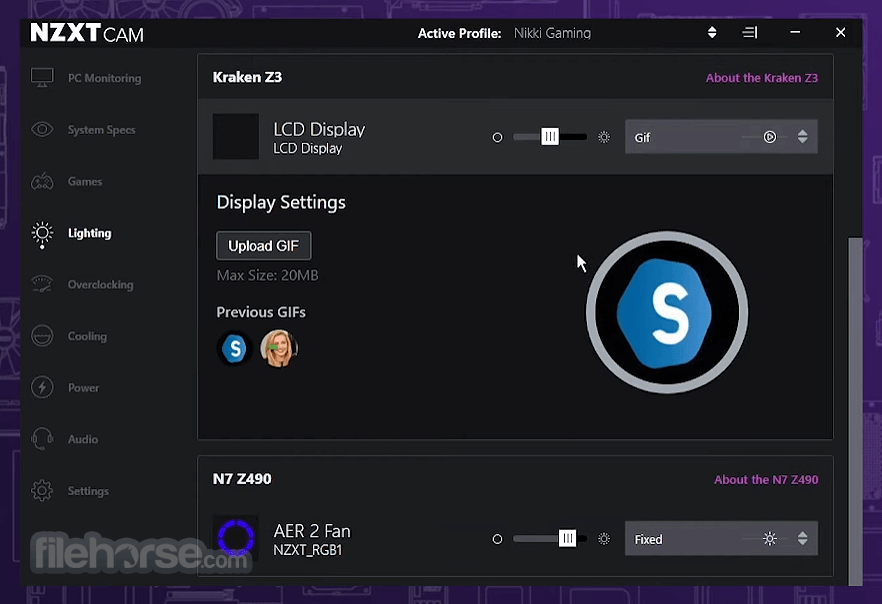Open the PC Monitoring monitor icon
The width and height of the screenshot is (882, 604).
[42, 78]
